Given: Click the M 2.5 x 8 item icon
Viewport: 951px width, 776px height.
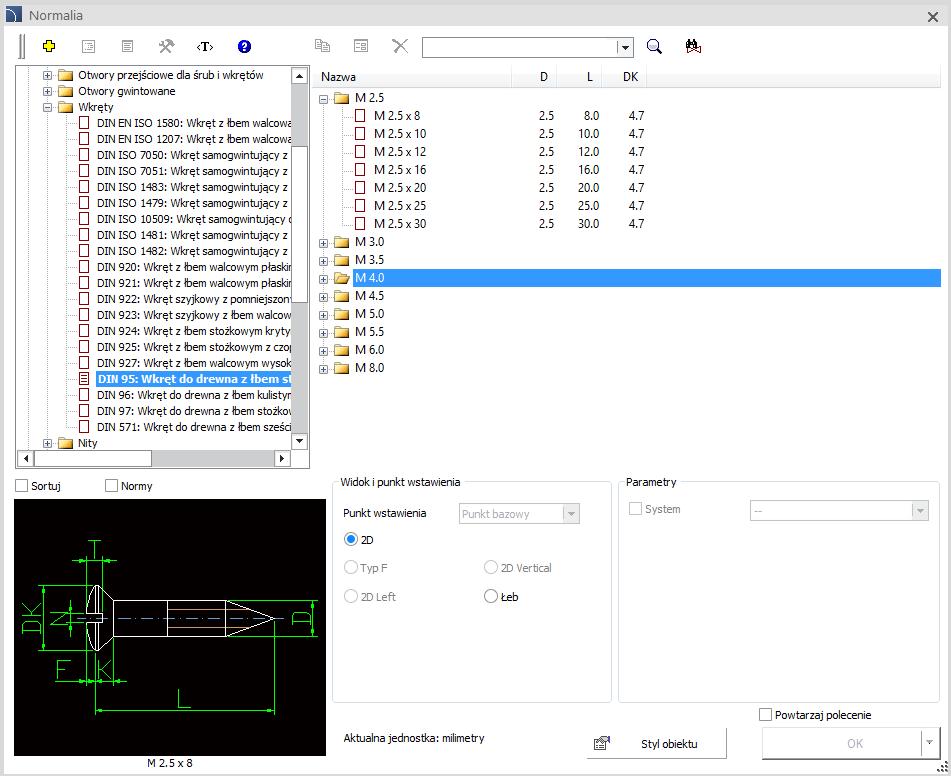Looking at the screenshot, I should tap(360, 115).
